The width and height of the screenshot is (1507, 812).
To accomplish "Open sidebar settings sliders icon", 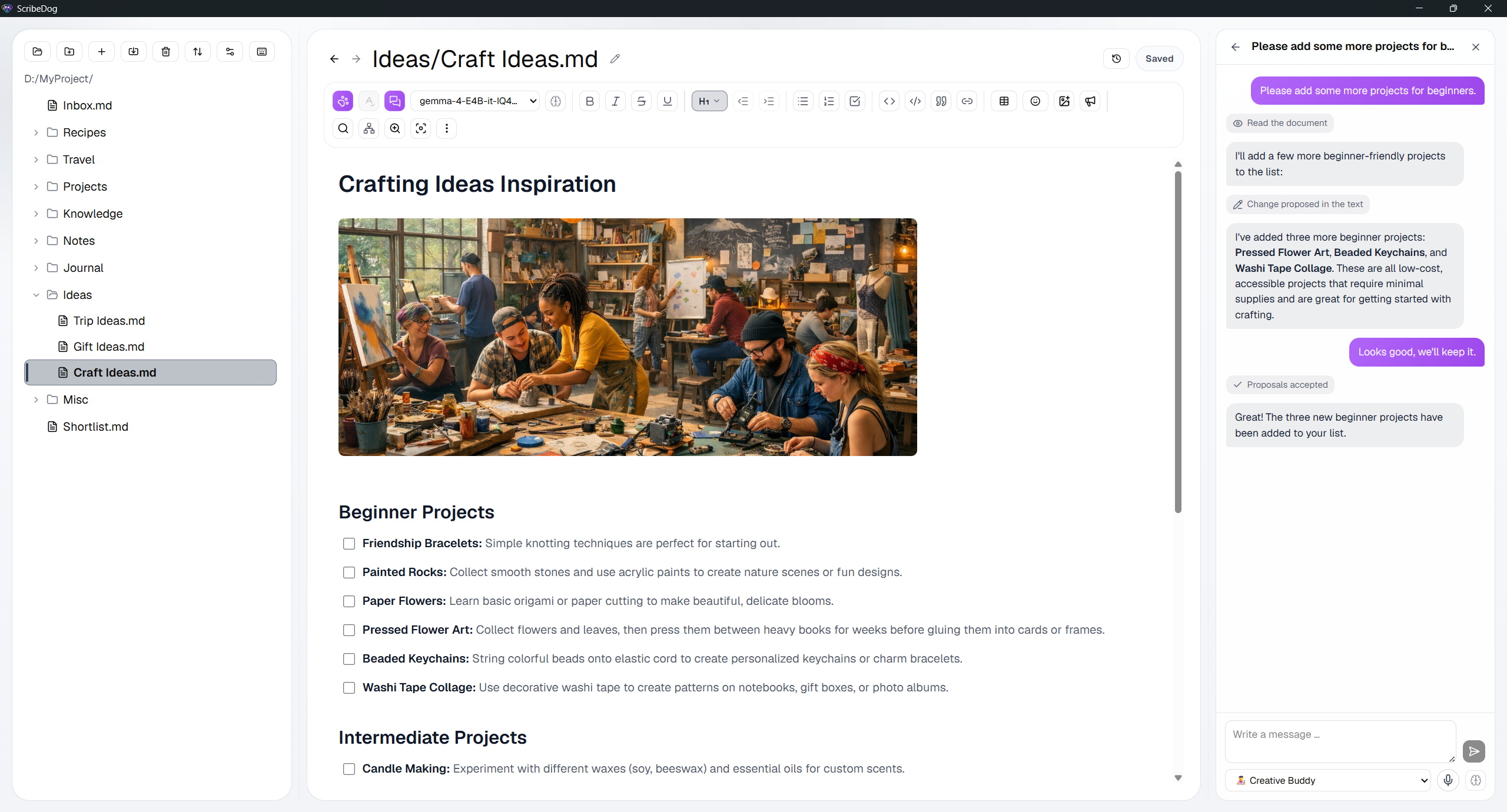I will pos(230,52).
